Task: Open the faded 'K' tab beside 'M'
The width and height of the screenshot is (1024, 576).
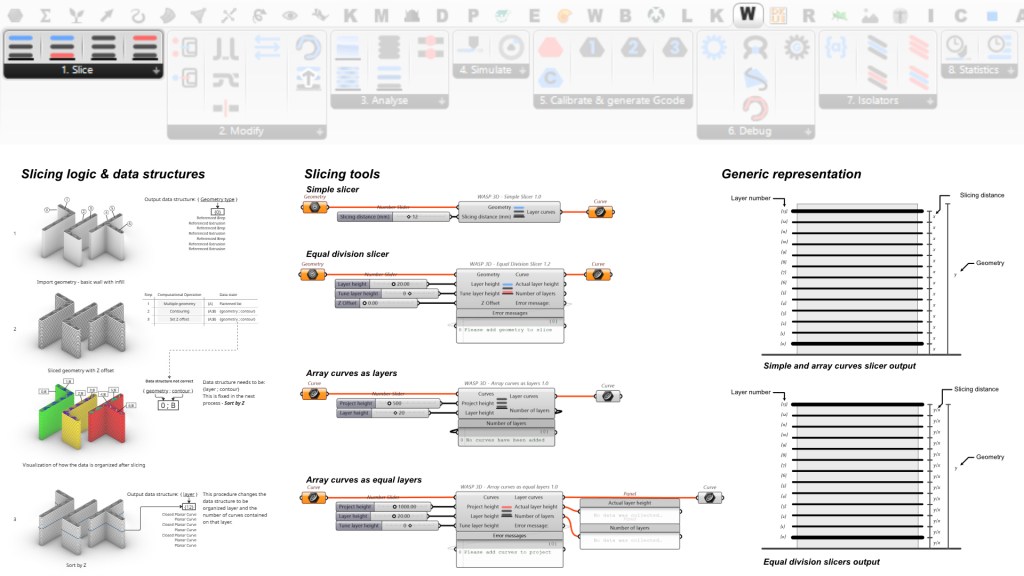Action: 349,16
